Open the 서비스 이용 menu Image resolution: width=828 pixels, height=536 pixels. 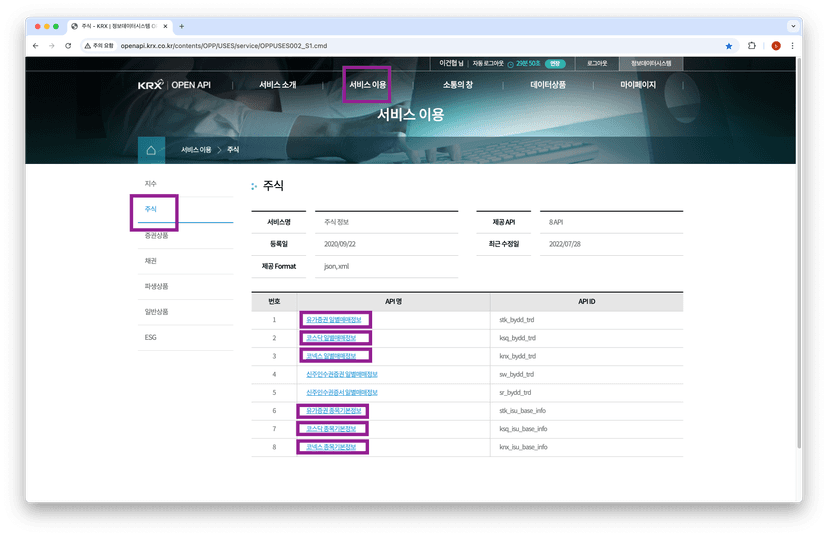point(368,84)
